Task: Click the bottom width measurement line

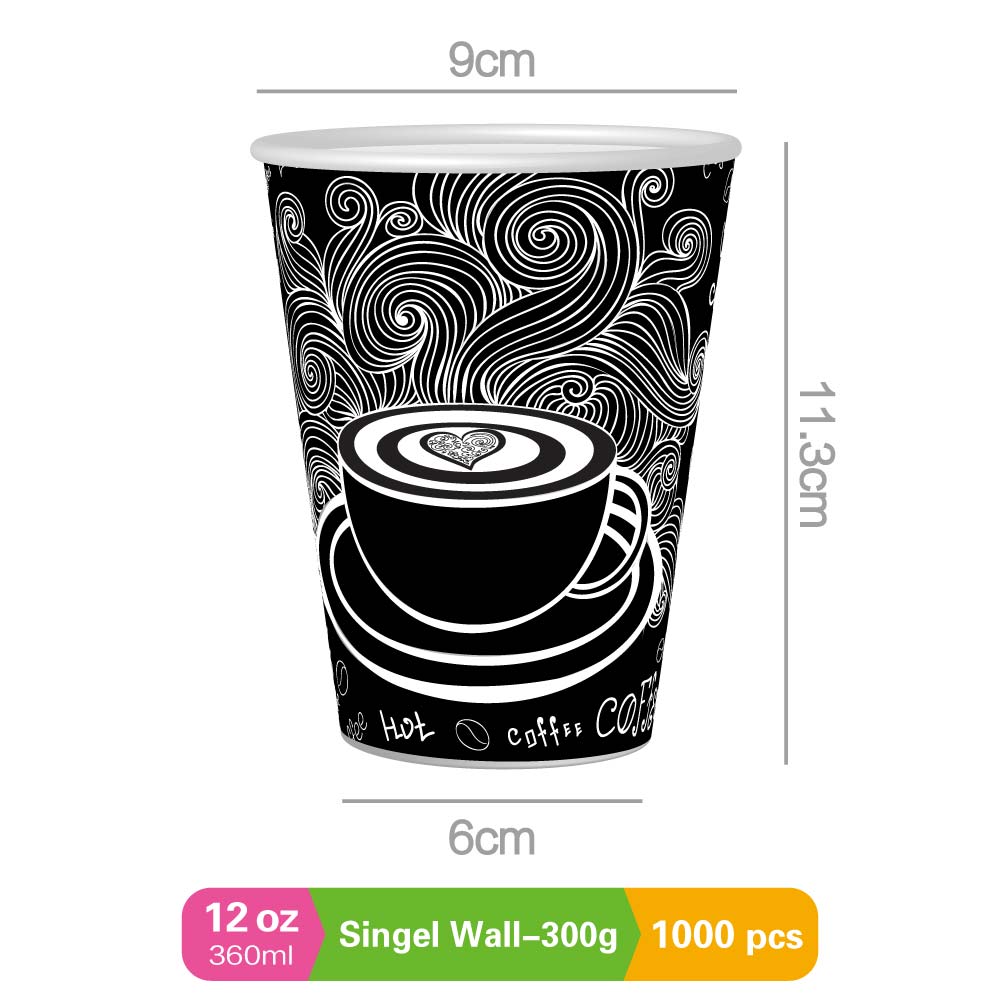Action: click(x=492, y=800)
